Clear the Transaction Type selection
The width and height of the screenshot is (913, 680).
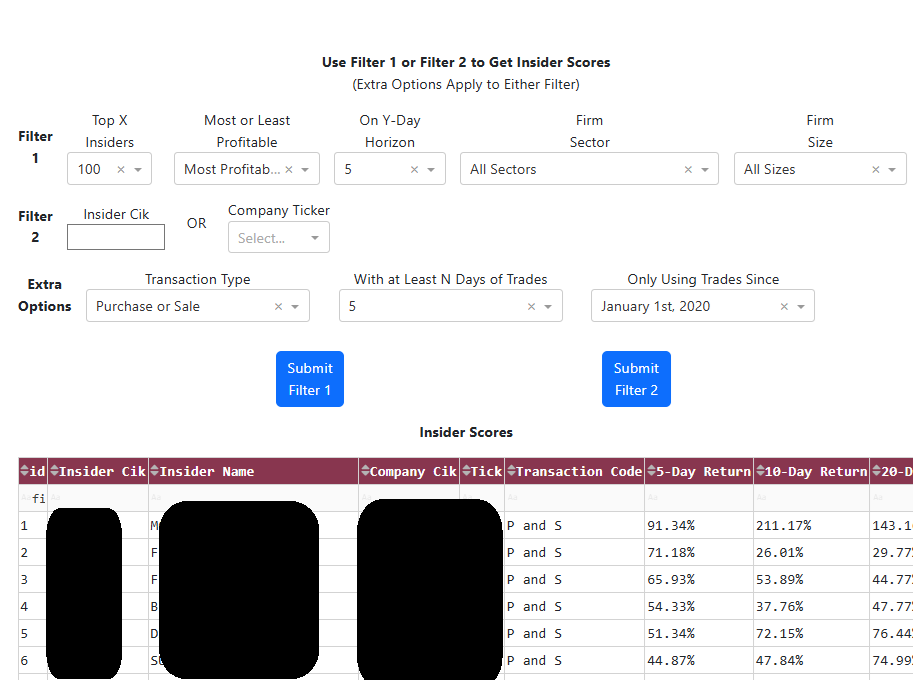[x=278, y=307]
